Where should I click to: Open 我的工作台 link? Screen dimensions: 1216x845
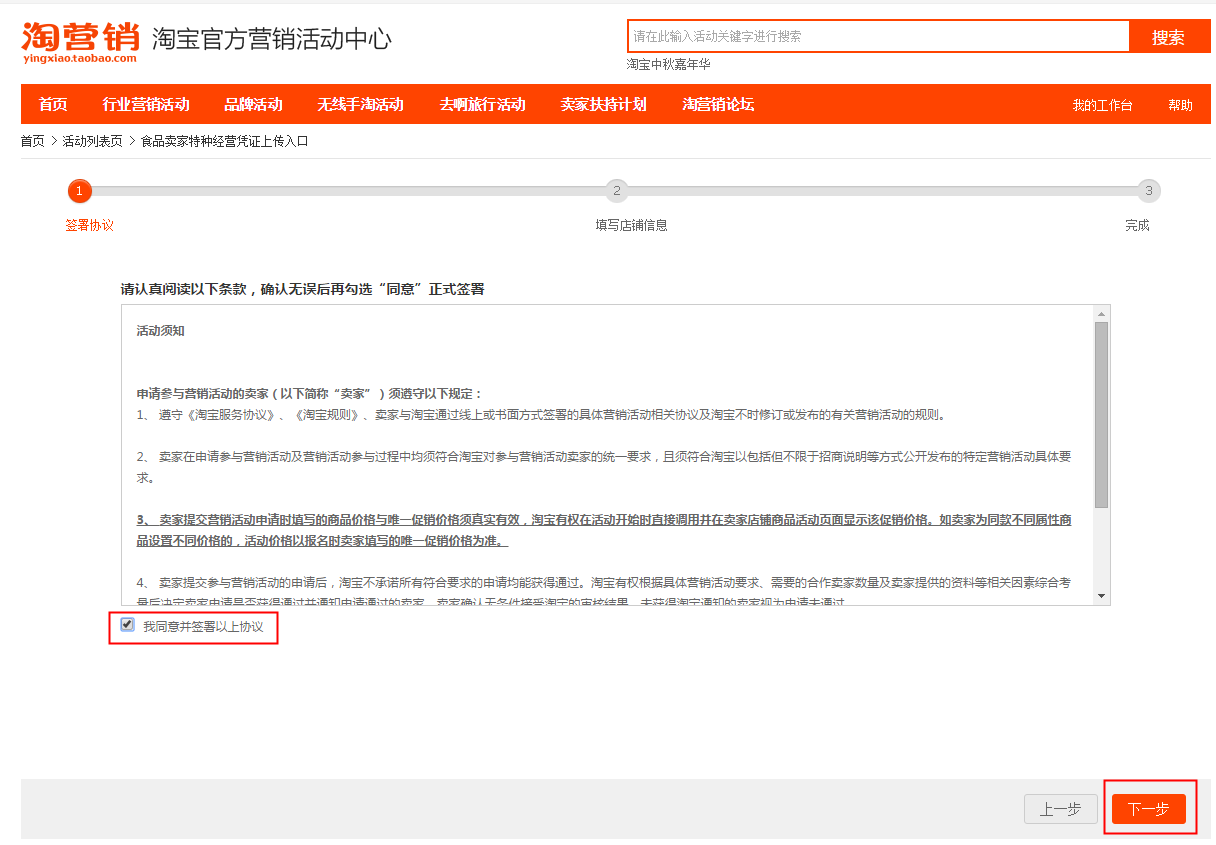tap(1103, 105)
